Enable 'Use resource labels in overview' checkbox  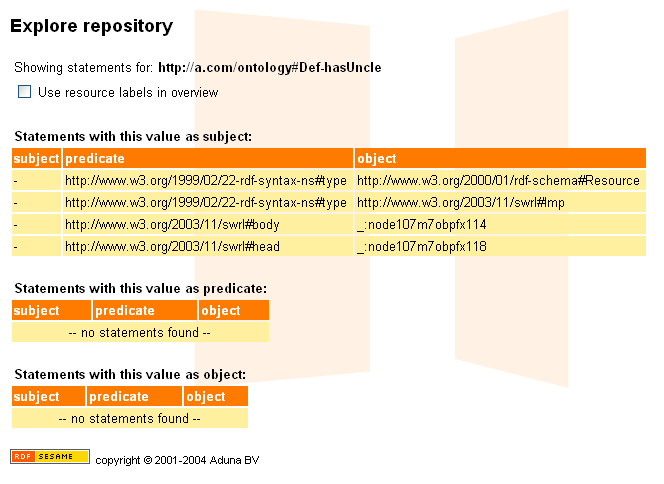click(25, 92)
